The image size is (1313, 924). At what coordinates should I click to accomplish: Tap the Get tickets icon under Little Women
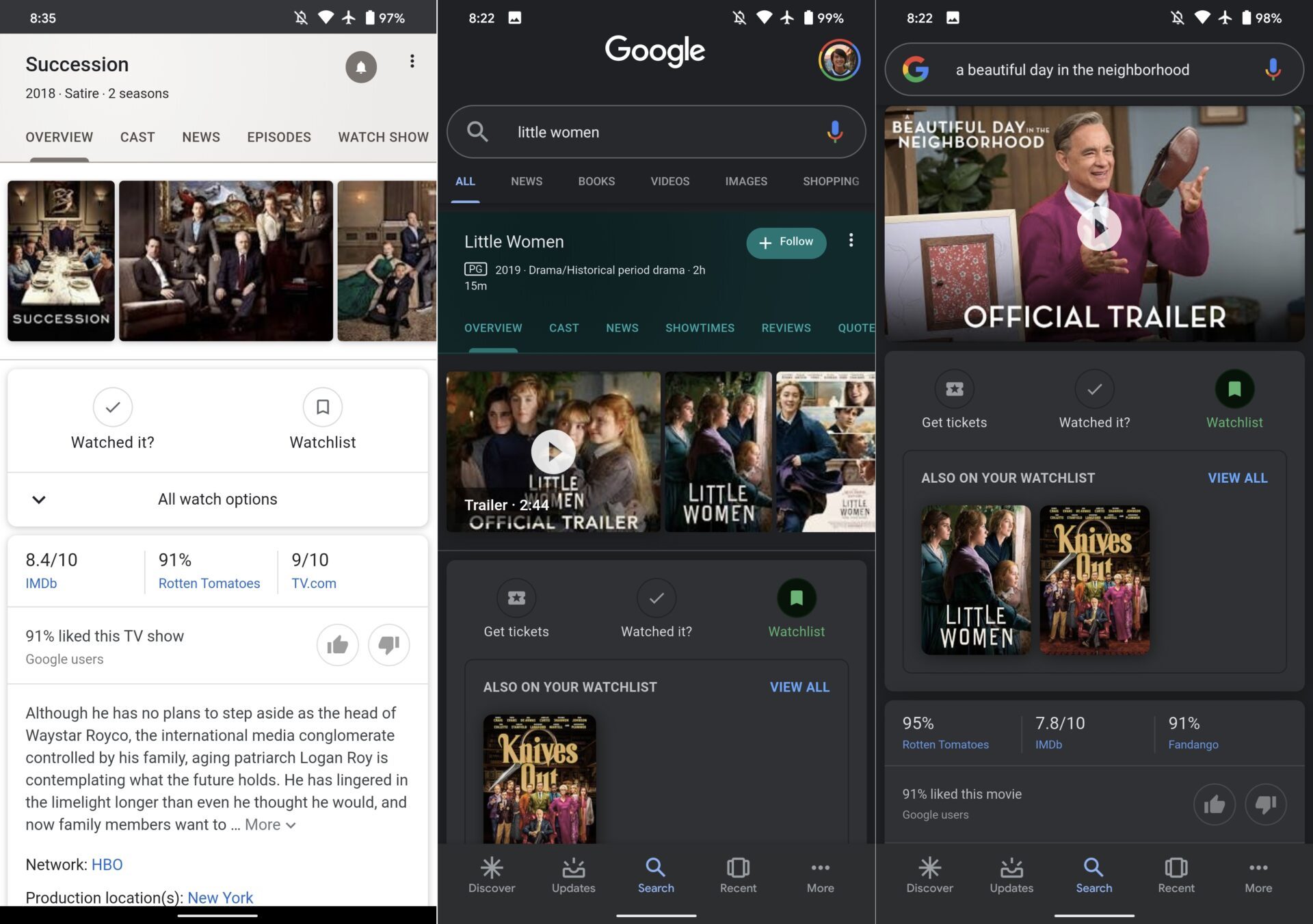coord(516,598)
